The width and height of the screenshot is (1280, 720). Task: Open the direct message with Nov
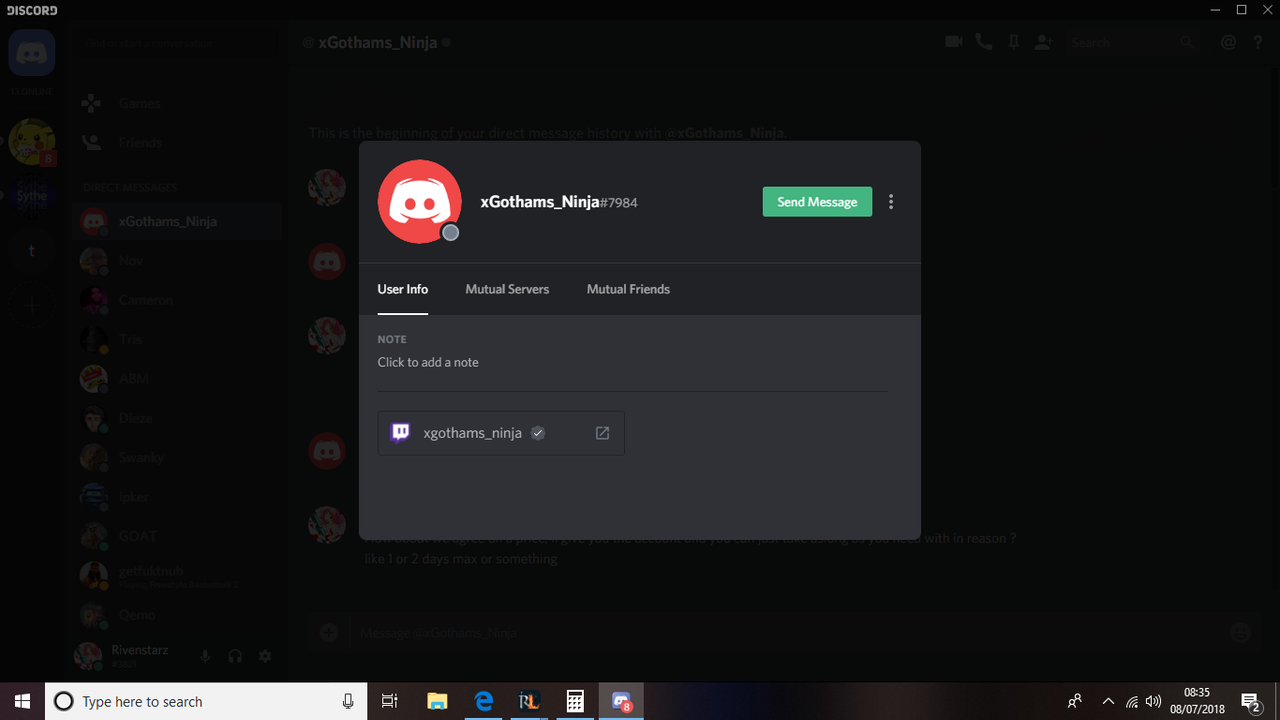click(177, 260)
